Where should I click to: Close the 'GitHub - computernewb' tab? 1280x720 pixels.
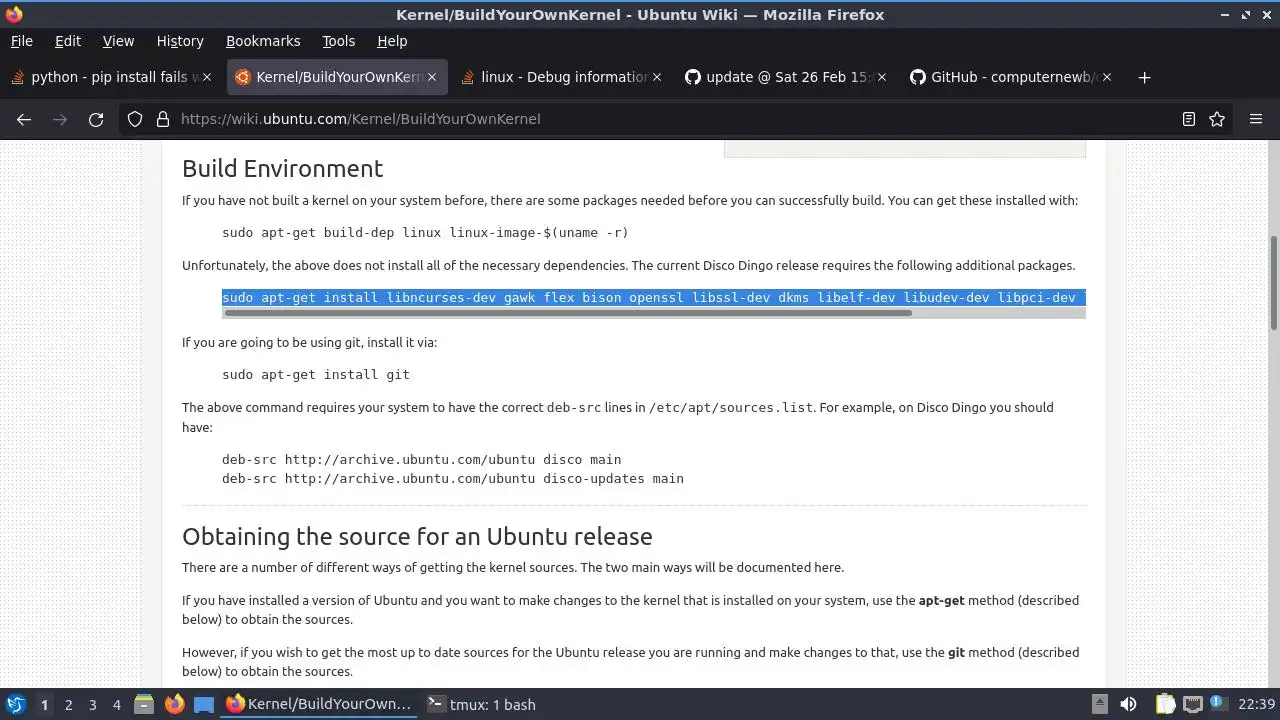[1106, 77]
